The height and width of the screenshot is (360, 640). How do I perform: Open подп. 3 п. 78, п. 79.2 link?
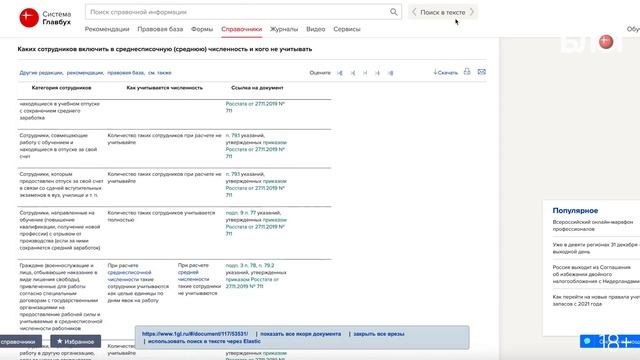tap(250, 265)
